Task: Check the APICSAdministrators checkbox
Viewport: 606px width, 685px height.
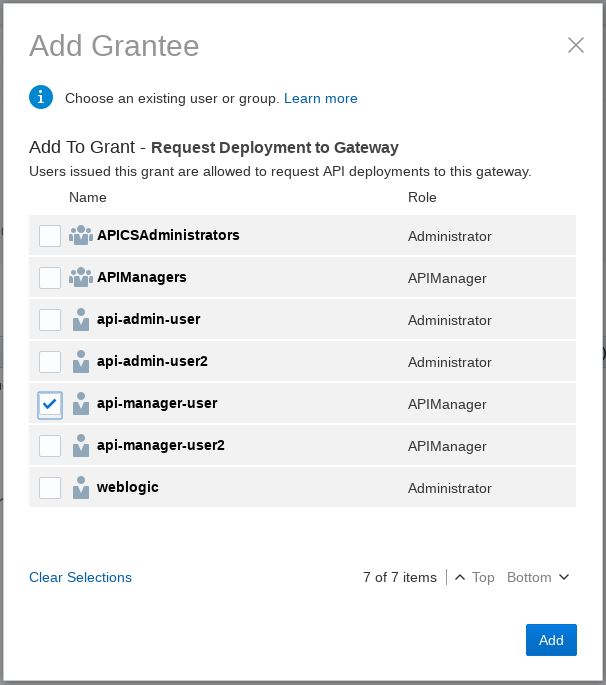Action: click(50, 236)
